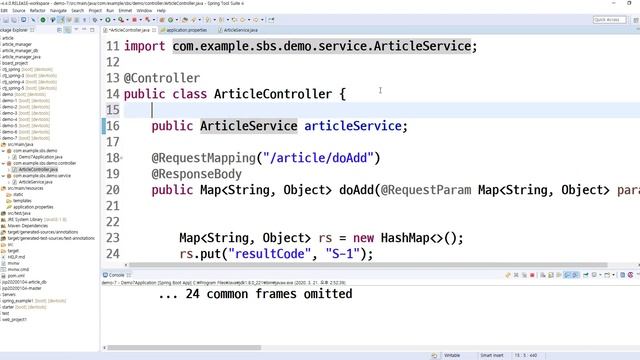This screenshot has height=360, width=640.
Task: Select application.properties in the tree
Action: tap(33, 207)
